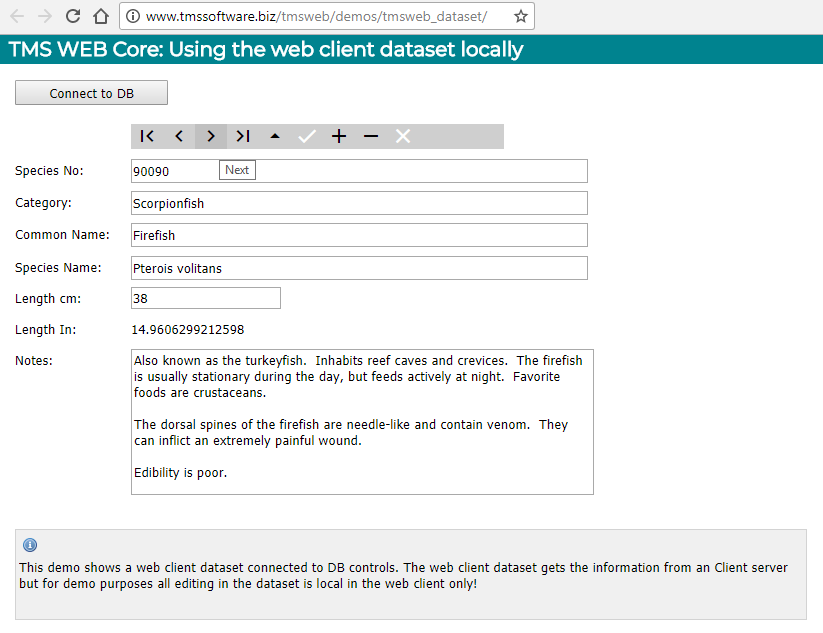The height and width of the screenshot is (633, 823).
Task: Bookmark this page with the star
Action: click(521, 16)
